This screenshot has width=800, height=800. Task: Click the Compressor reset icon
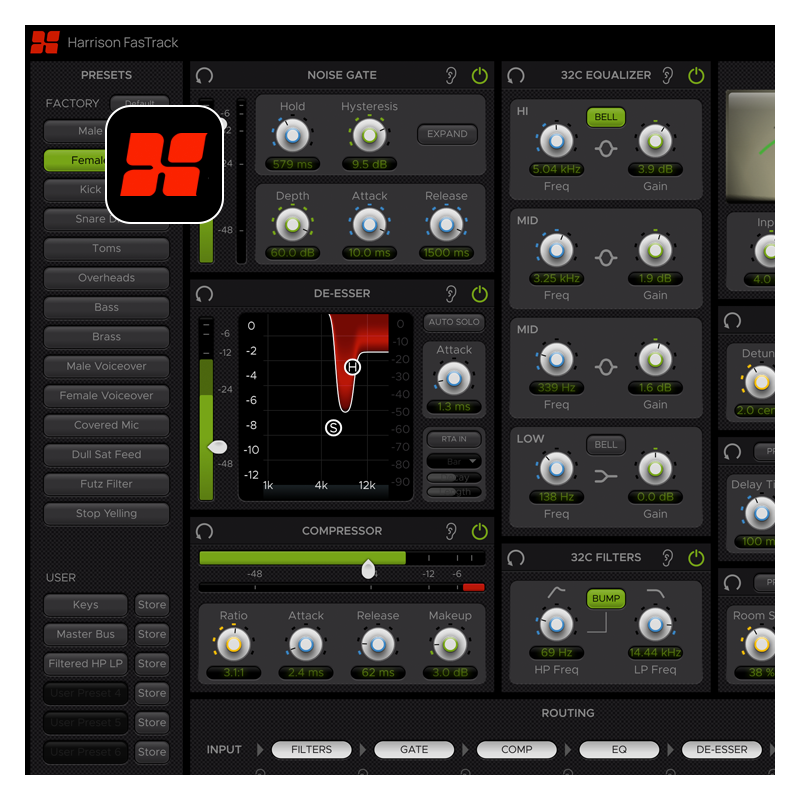[205, 531]
